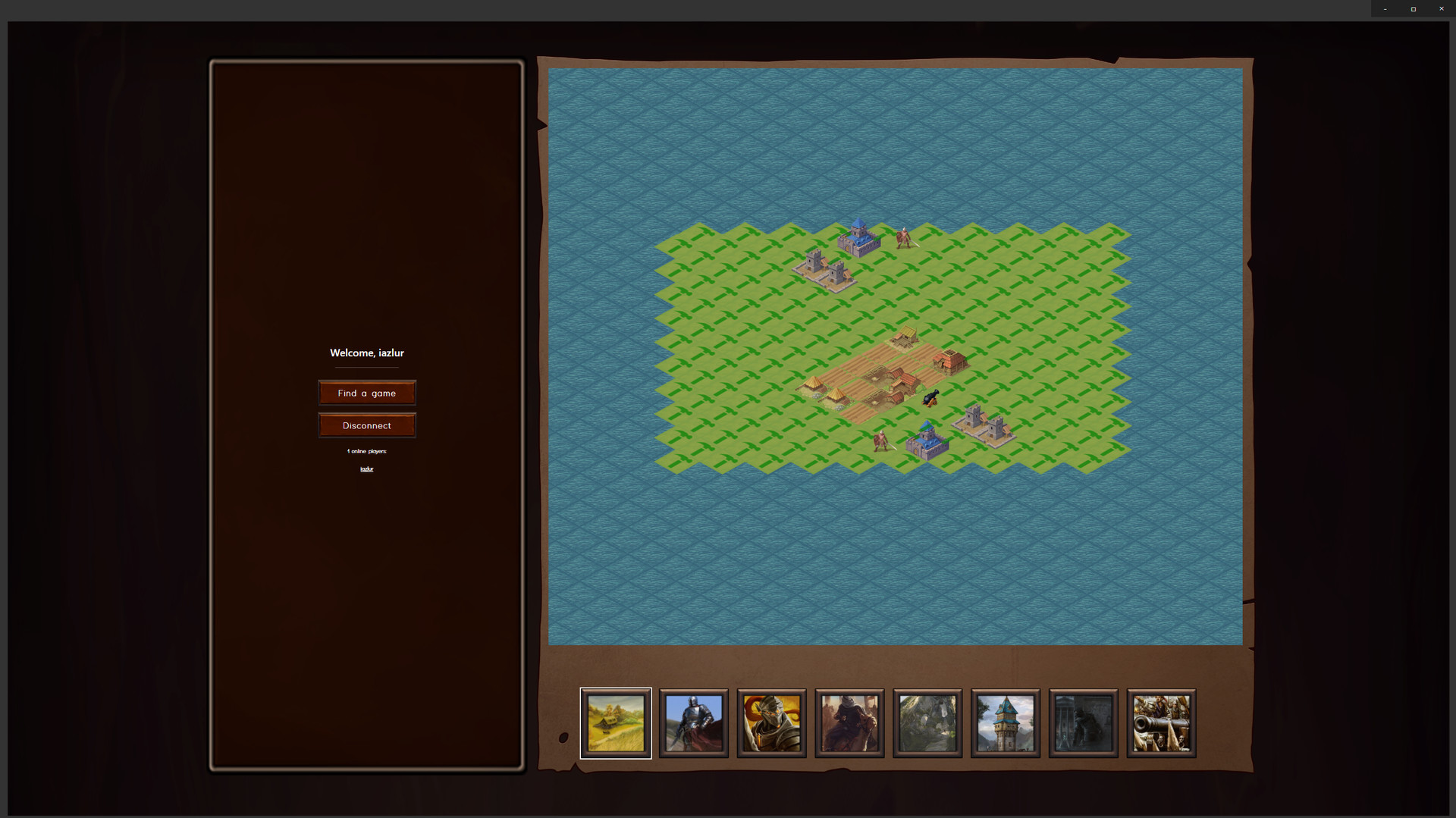Open the dragon-helmed warrior artwork thumbnail
The image size is (1456, 818).
[773, 722]
